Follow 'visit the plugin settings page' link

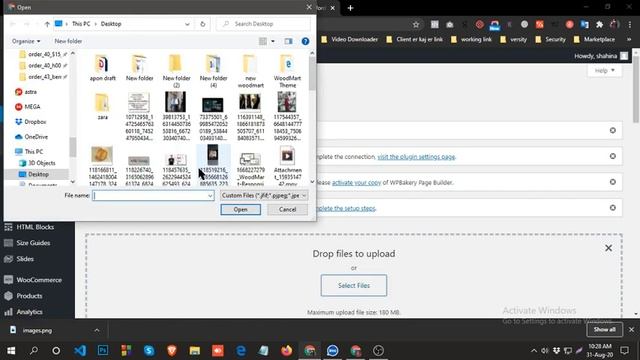416,157
